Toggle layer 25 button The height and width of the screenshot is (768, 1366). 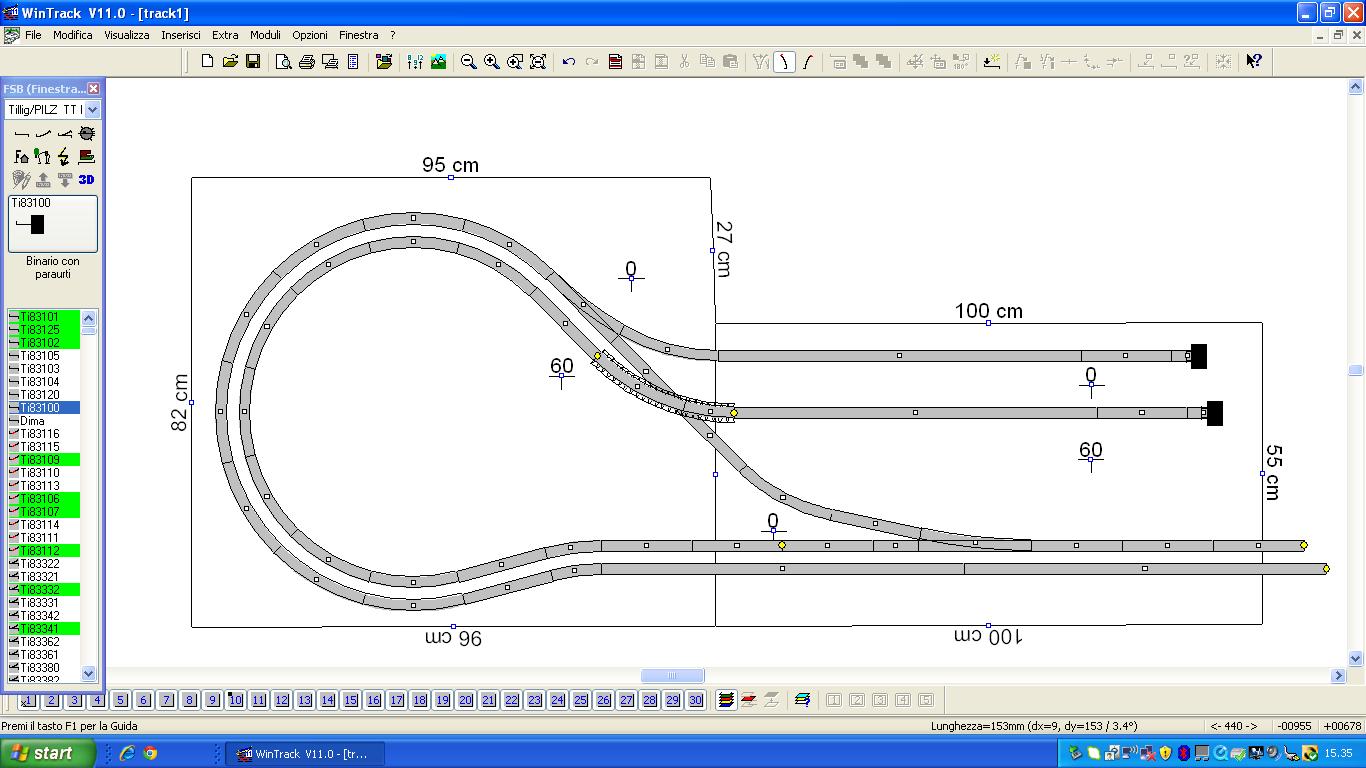(x=580, y=700)
